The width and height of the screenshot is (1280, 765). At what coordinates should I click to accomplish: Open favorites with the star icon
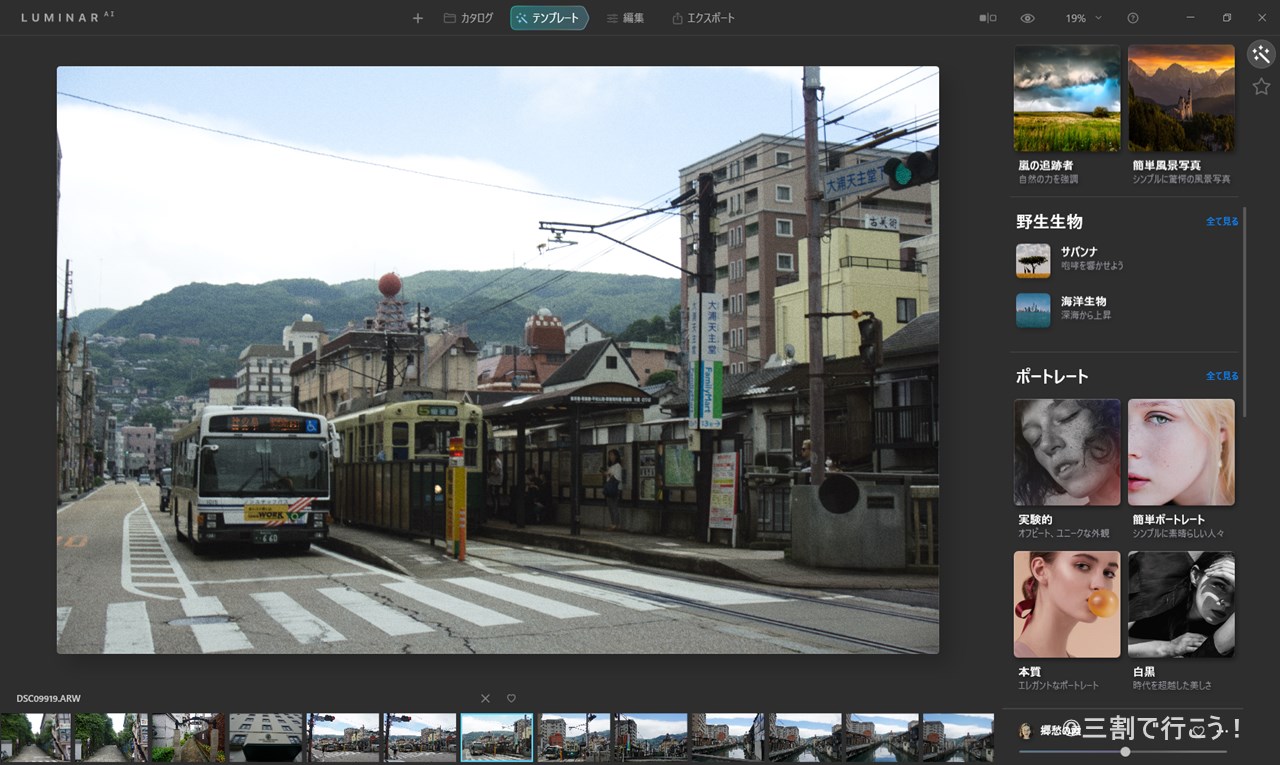(x=1261, y=87)
